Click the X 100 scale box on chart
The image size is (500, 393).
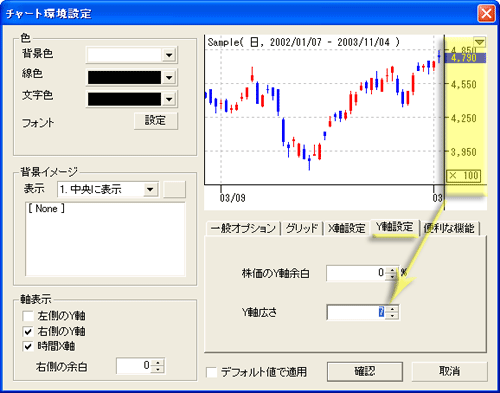point(463,176)
